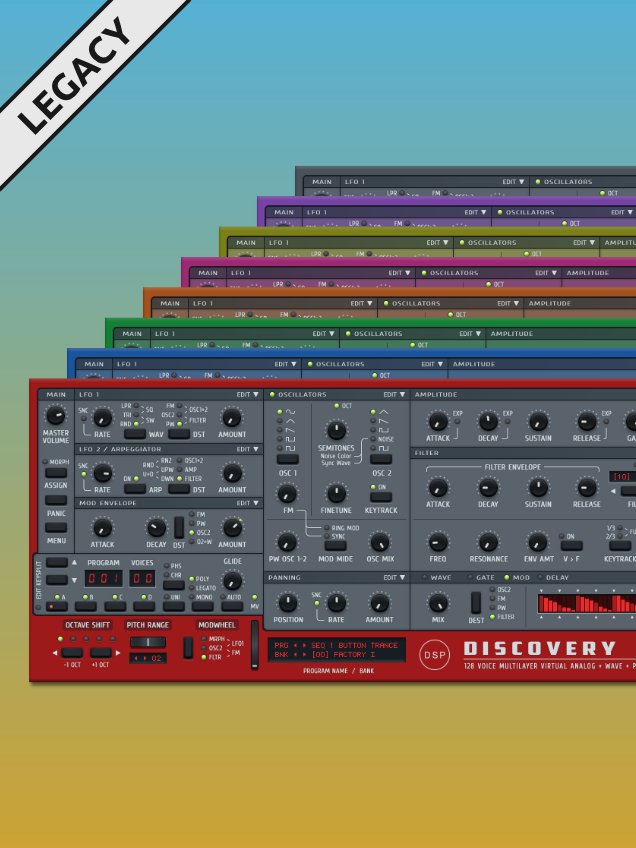Click the program up arrow icon
Viewport: 636px width, 848px height.
point(74,562)
